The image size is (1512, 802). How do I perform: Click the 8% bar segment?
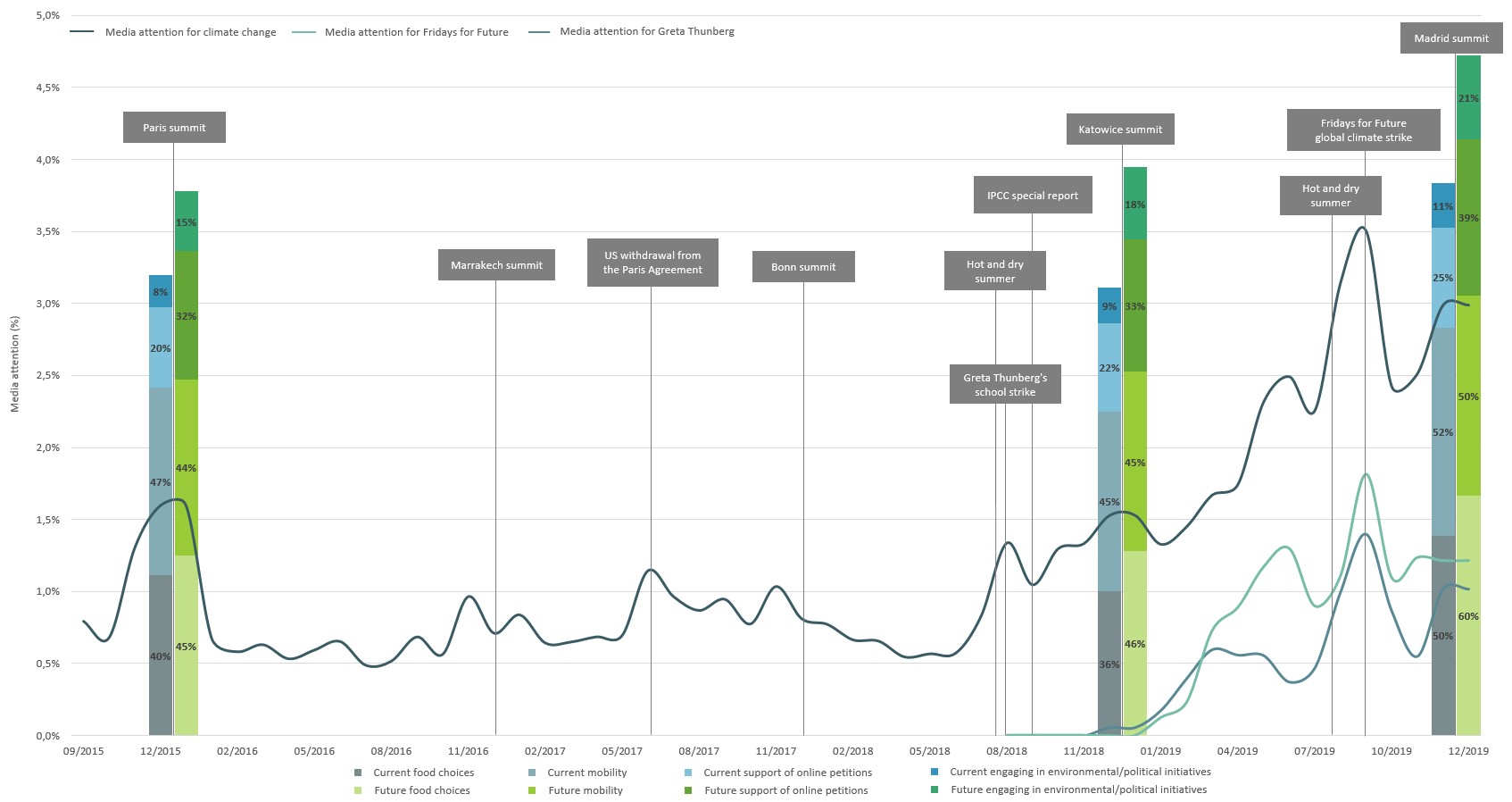pos(161,291)
